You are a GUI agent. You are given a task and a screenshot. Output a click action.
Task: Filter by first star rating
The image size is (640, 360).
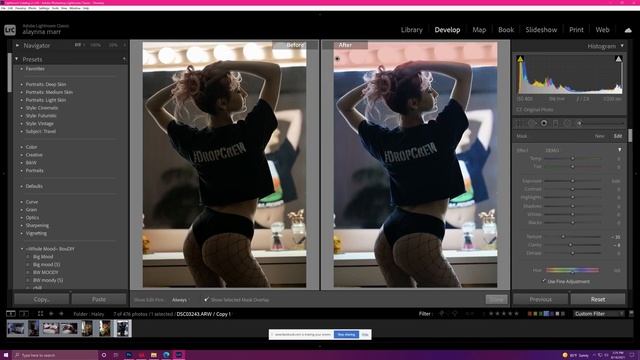coord(491,313)
